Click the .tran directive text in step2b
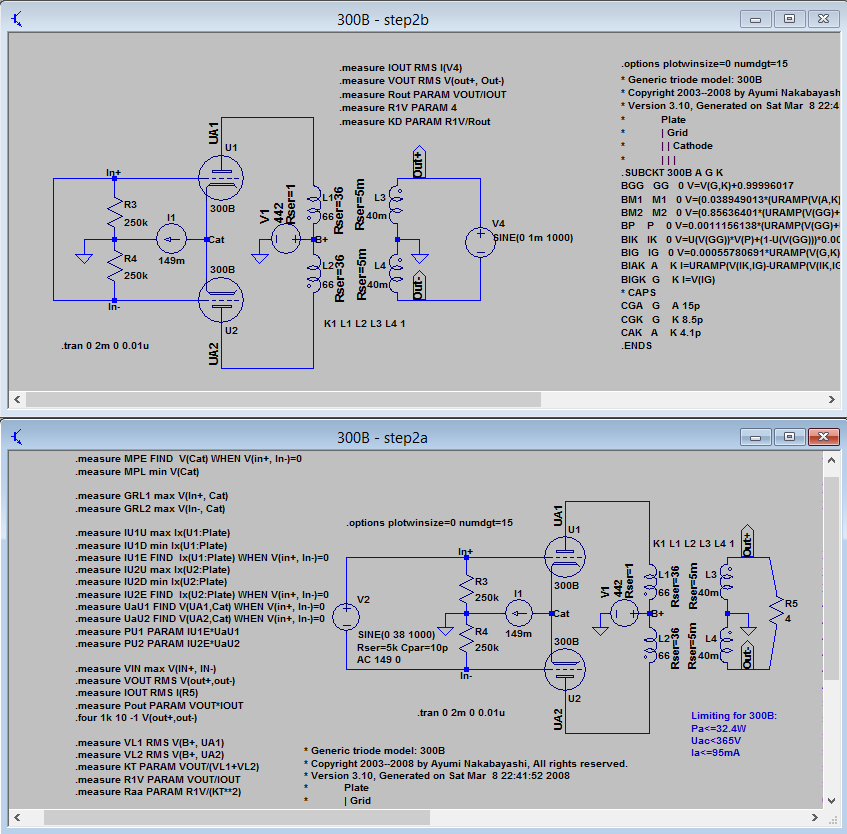Image resolution: width=847 pixels, height=834 pixels. tap(108, 346)
